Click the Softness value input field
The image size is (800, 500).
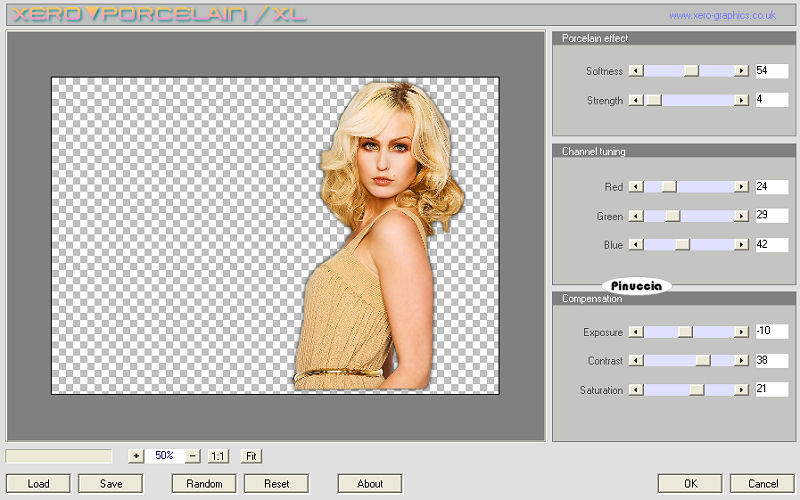tap(771, 71)
